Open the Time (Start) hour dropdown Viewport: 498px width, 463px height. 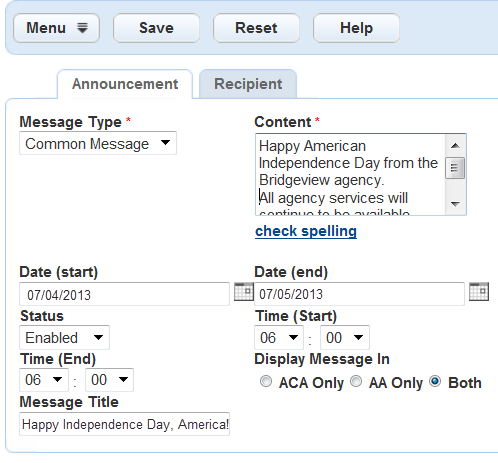279,338
